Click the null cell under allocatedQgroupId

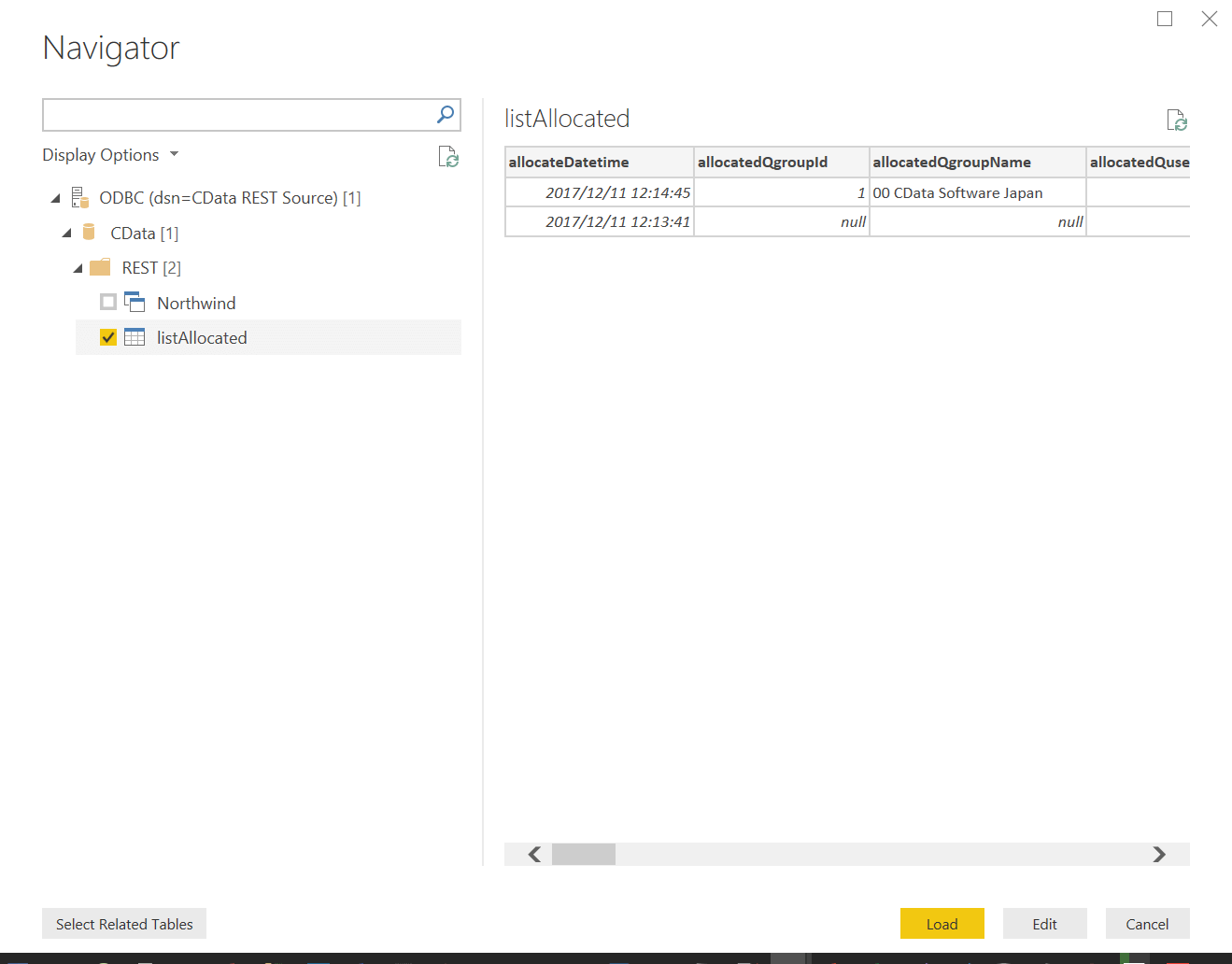coord(782,221)
